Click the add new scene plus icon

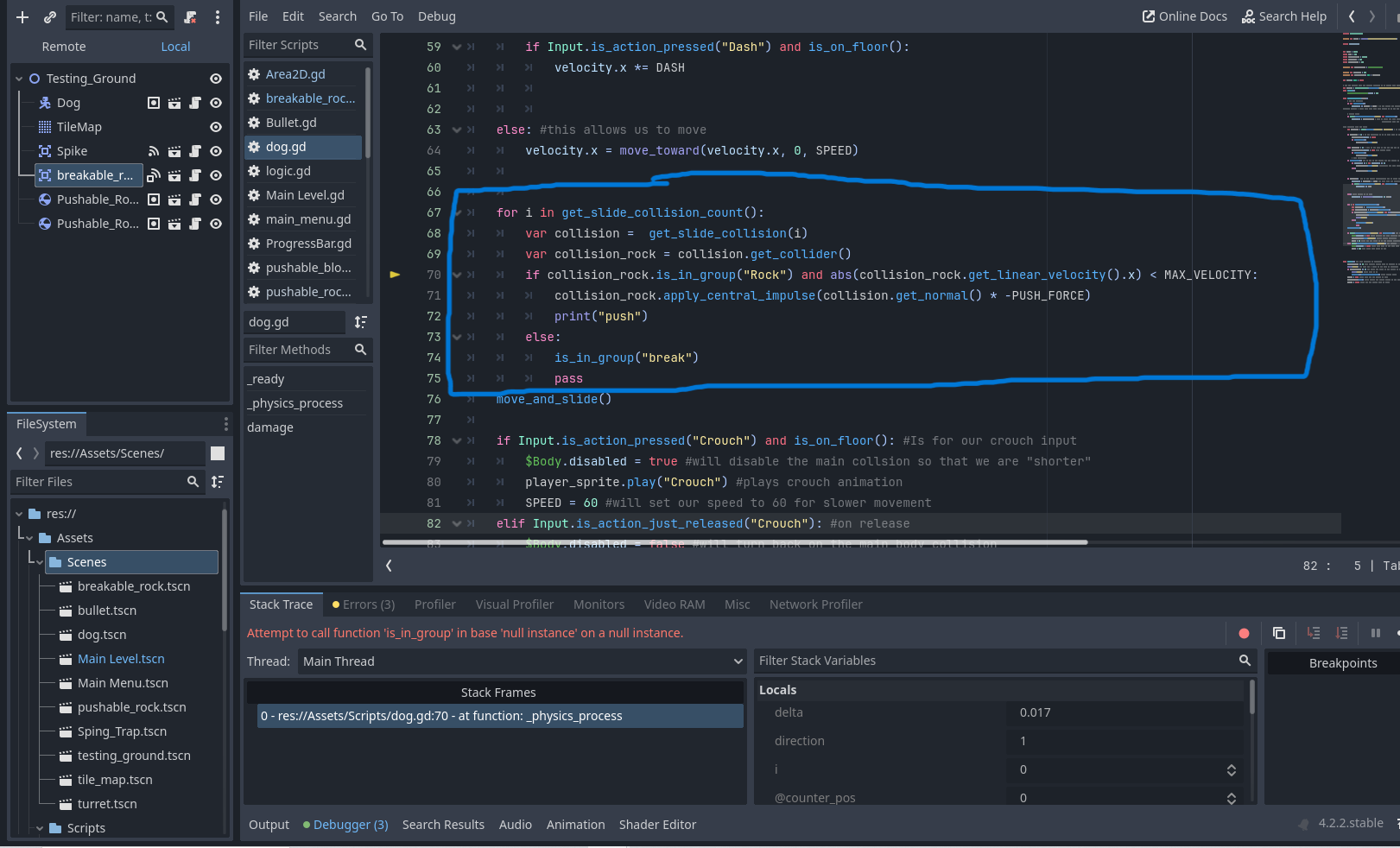point(22,16)
